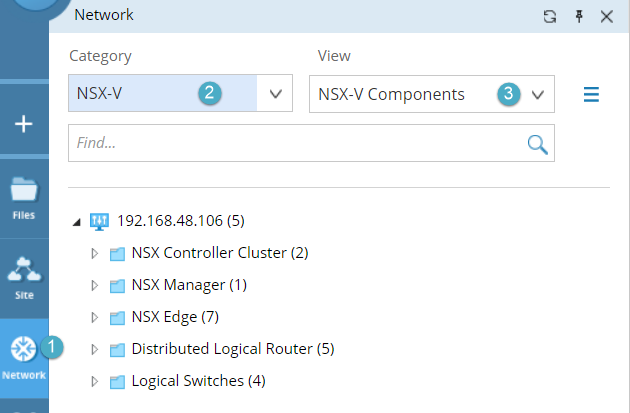Click the plus add icon in sidebar
The image size is (630, 413).
tap(24, 124)
